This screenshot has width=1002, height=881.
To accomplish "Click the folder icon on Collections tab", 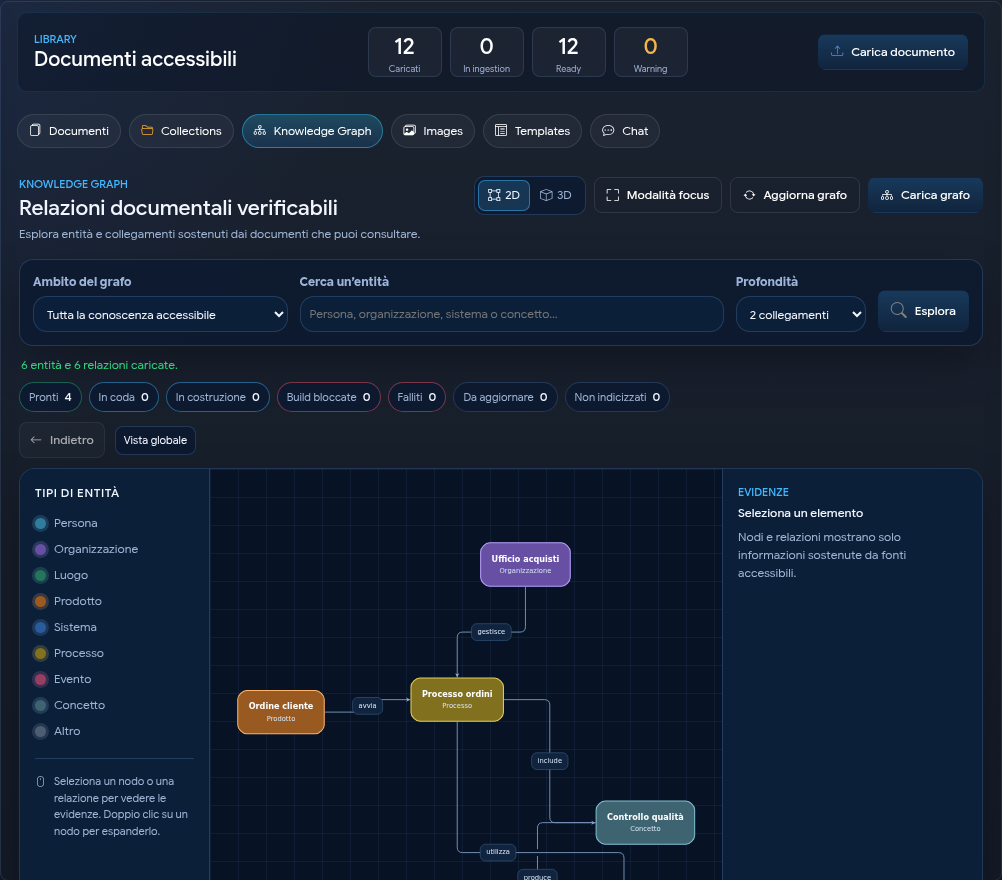I will pyautogui.click(x=147, y=130).
